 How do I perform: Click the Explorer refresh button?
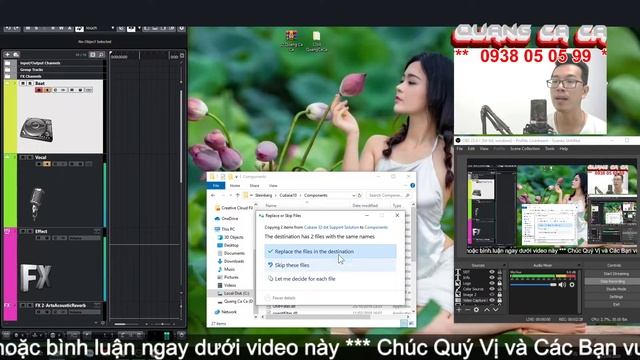click(360, 196)
